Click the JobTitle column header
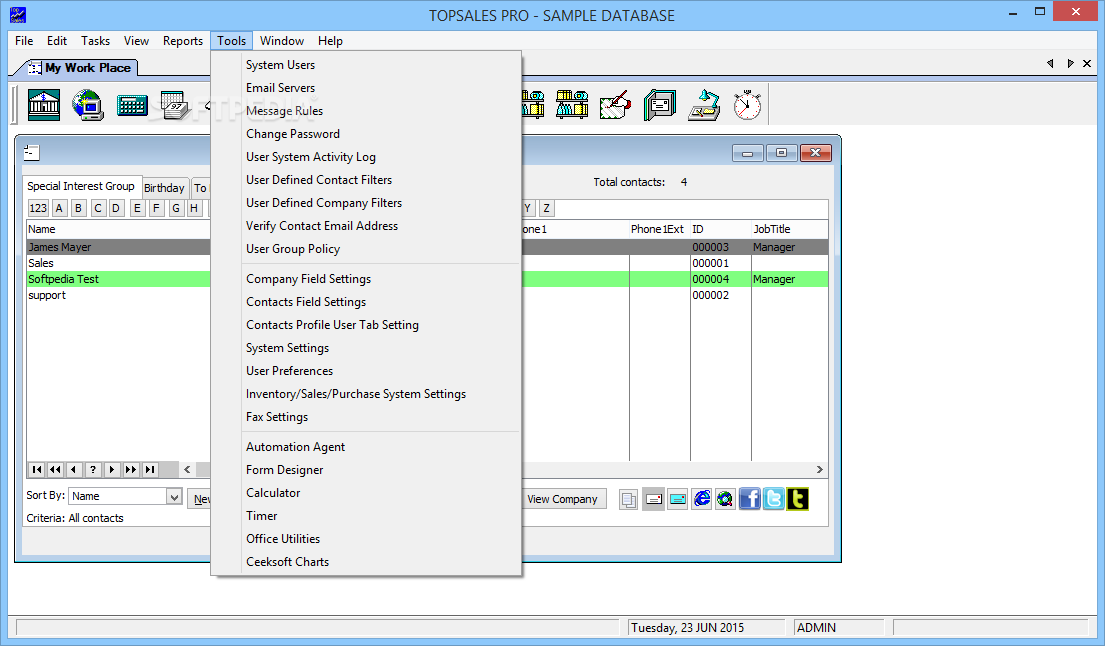 pyautogui.click(x=789, y=230)
